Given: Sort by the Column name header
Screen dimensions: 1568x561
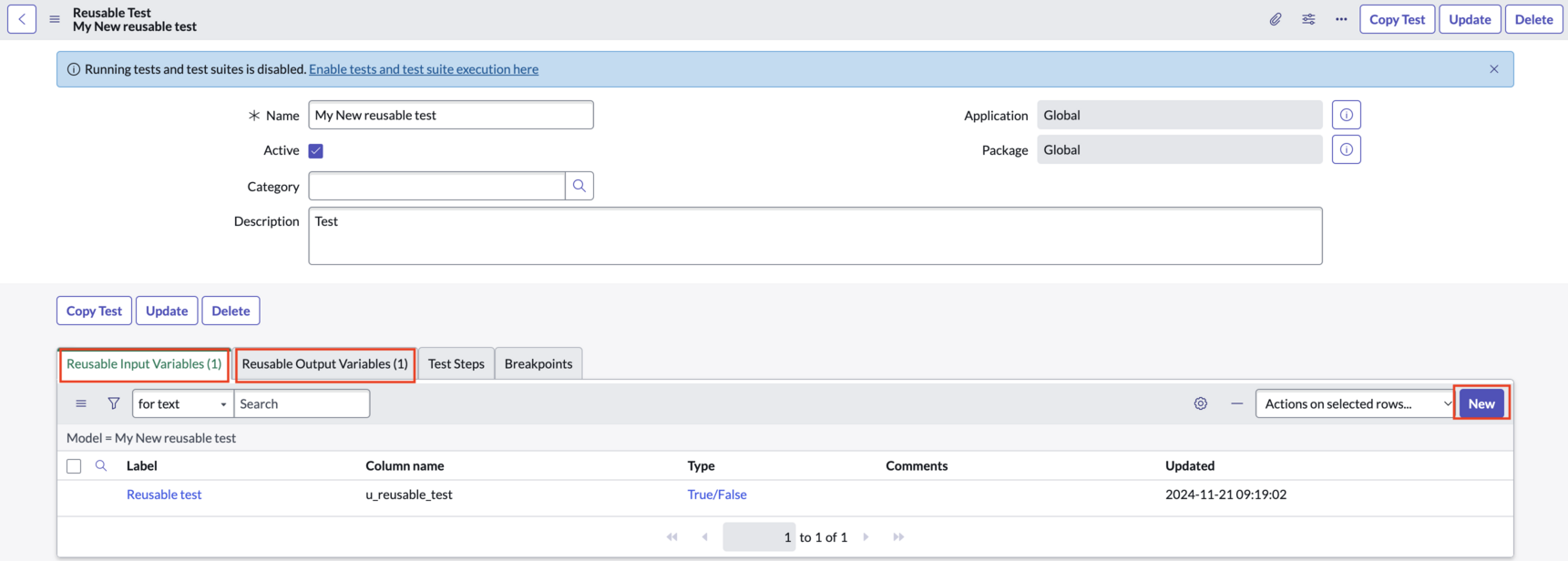Looking at the screenshot, I should pos(405,465).
